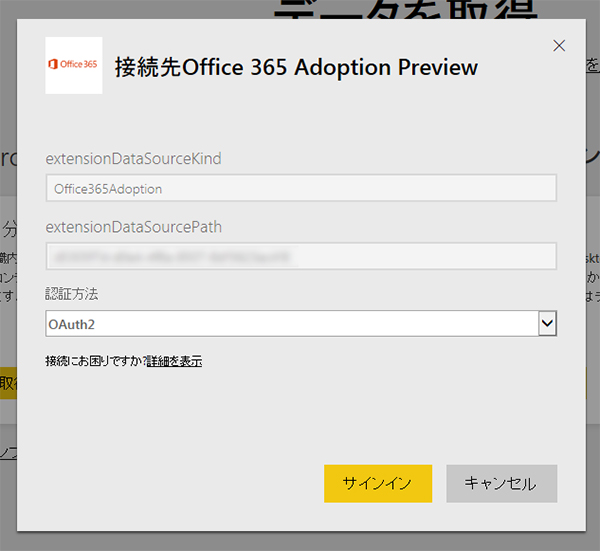Image resolution: width=600 pixels, height=551 pixels.
Task: Click the yellow サインイン button
Action: click(x=378, y=483)
